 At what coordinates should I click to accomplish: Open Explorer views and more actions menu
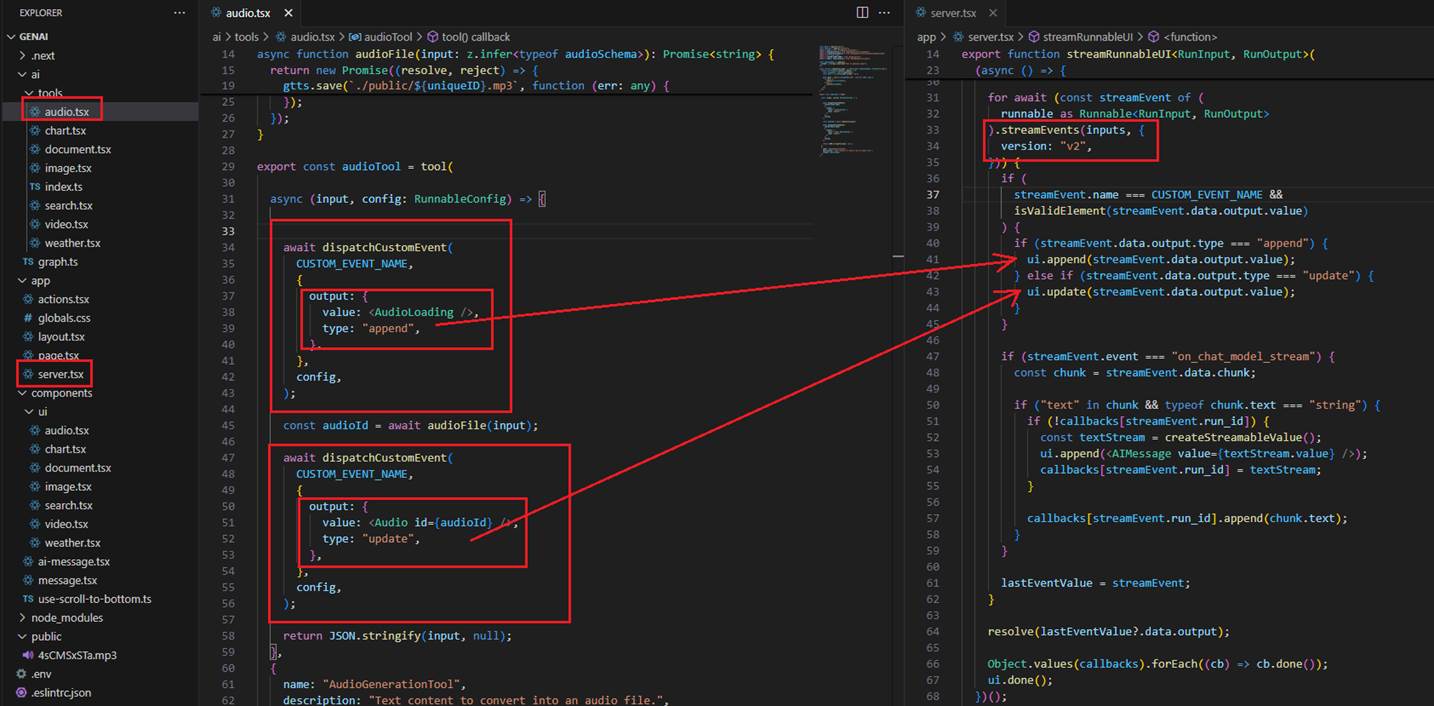[179, 13]
